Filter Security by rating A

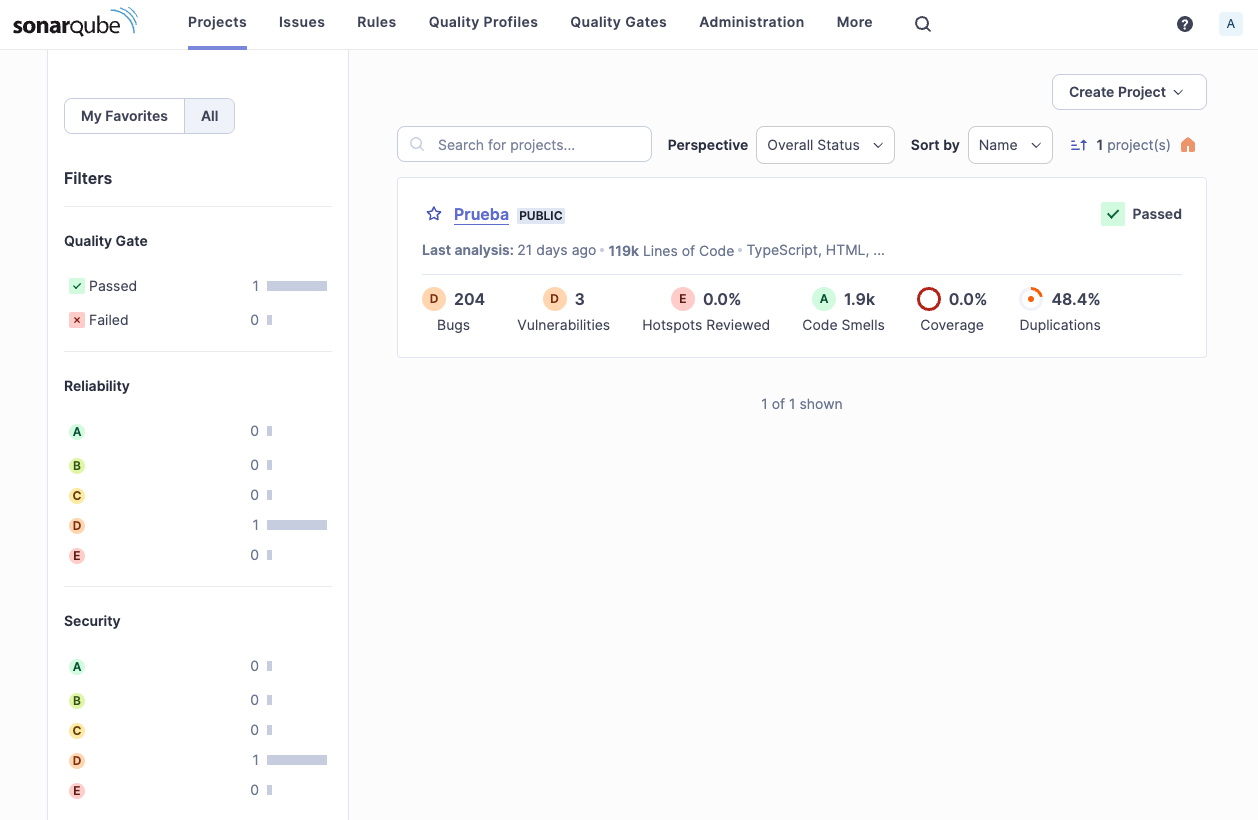[198, 666]
